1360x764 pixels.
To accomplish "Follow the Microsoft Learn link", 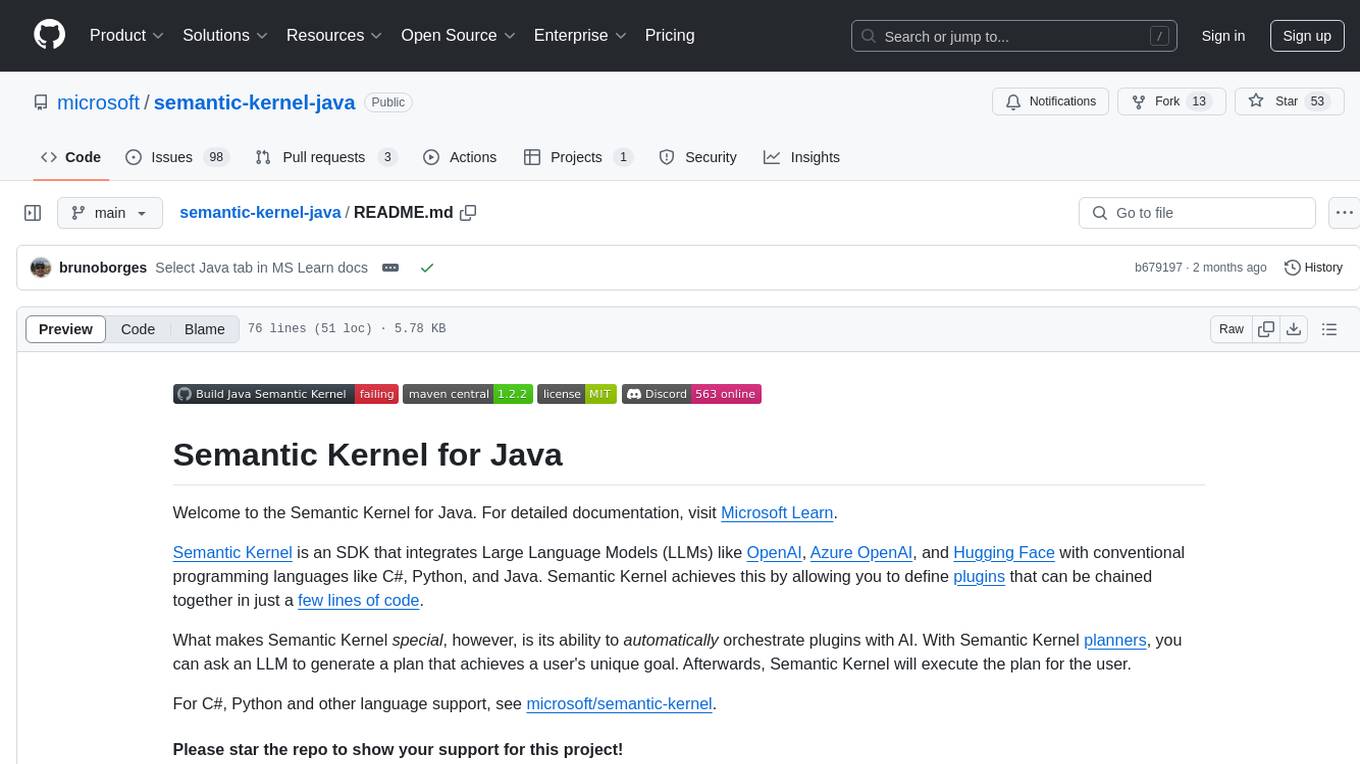I will 777,513.
